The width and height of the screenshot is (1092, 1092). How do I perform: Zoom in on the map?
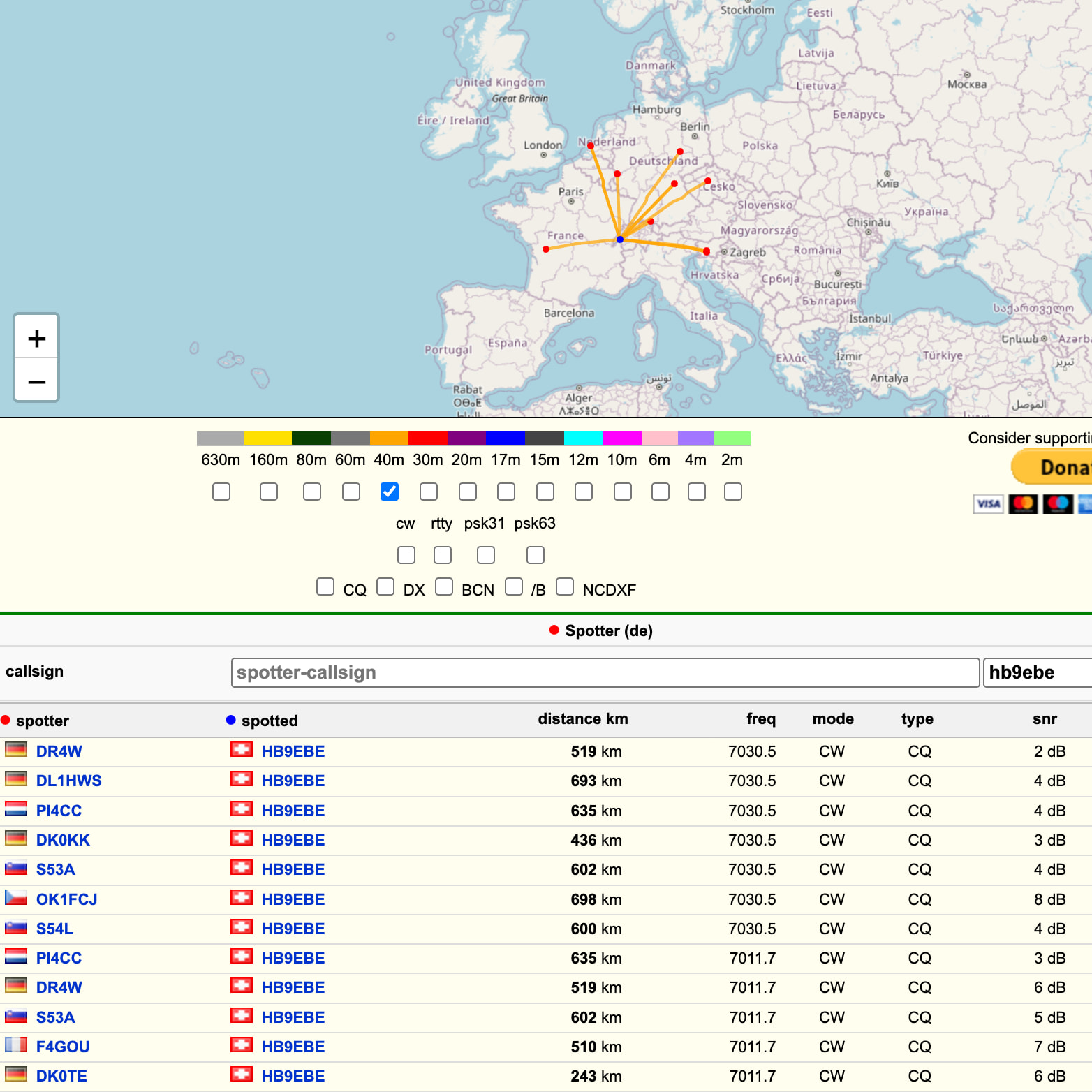click(36, 339)
